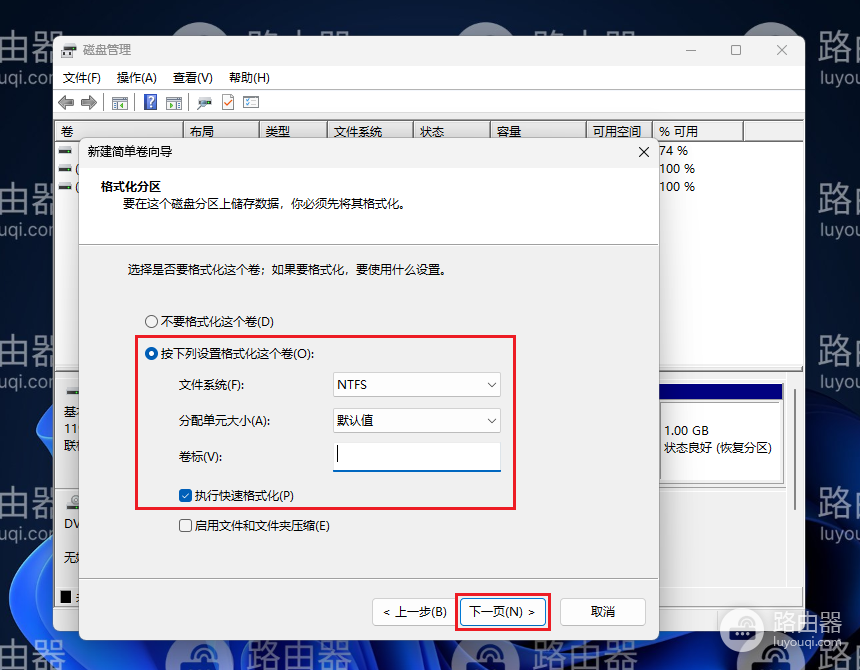The width and height of the screenshot is (860, 670).
Task: Maximize the Disk Management window
Action: [736, 50]
